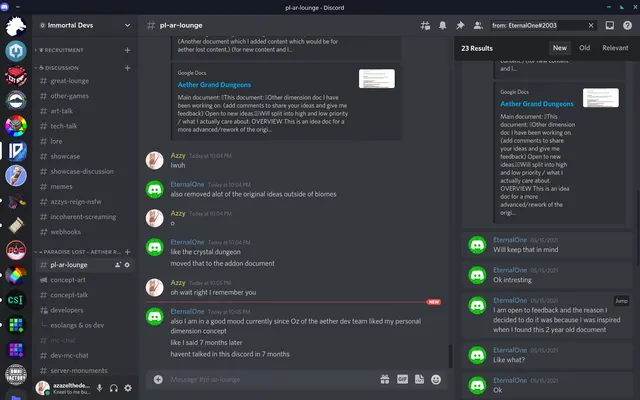Add a channel to the Paradise Lost category
This screenshot has height=400, width=640.
127,252
